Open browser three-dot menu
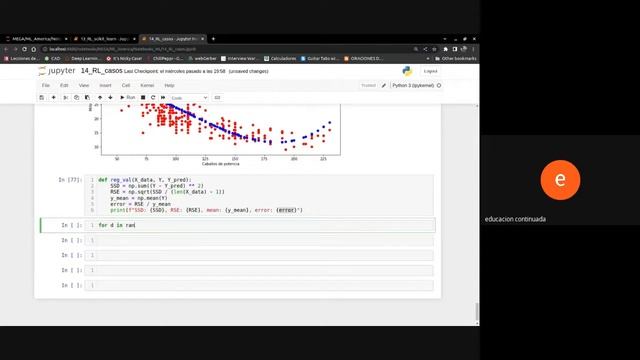Image resolution: width=640 pixels, height=360 pixels. (x=473, y=49)
